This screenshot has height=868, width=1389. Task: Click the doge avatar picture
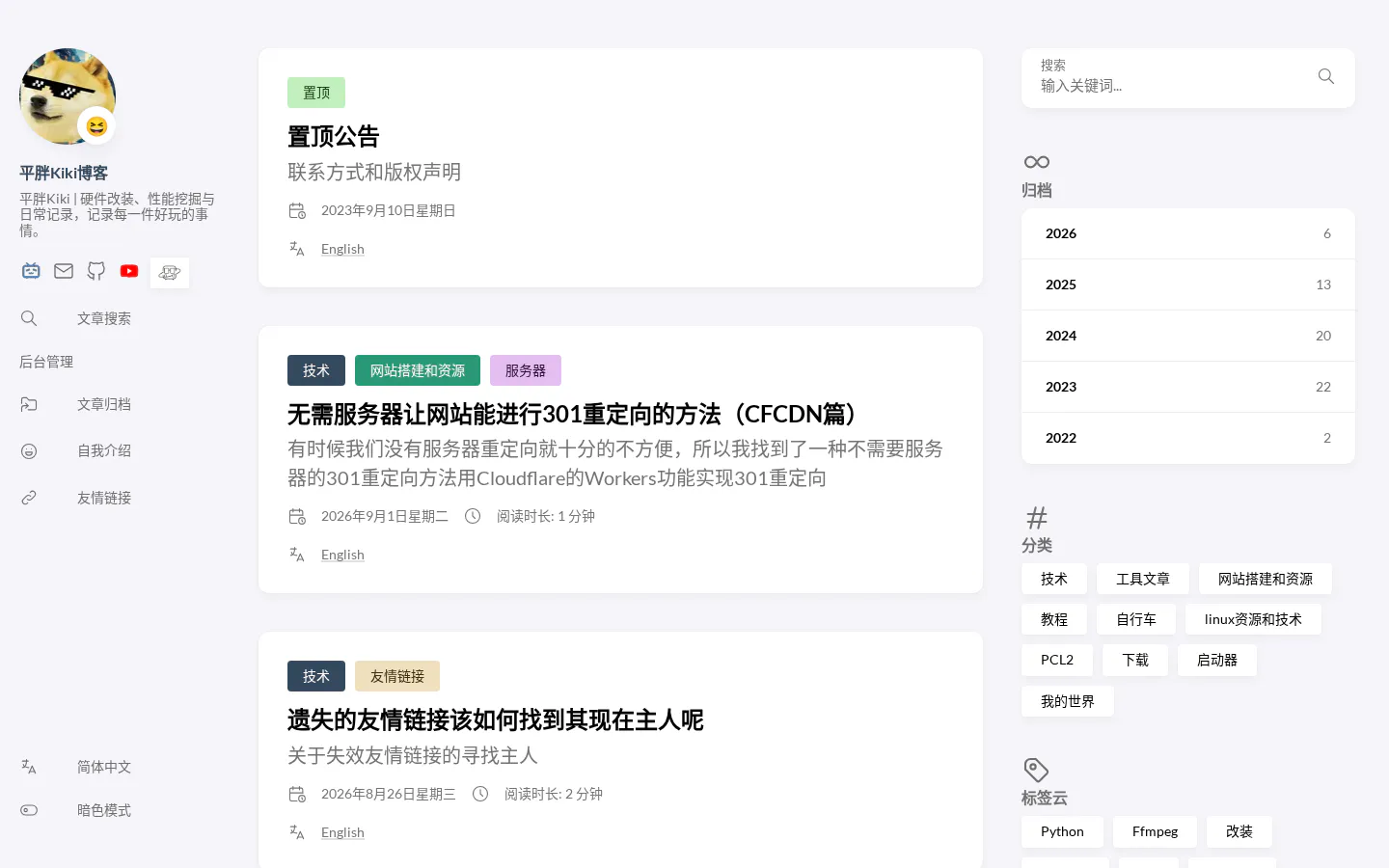68,96
